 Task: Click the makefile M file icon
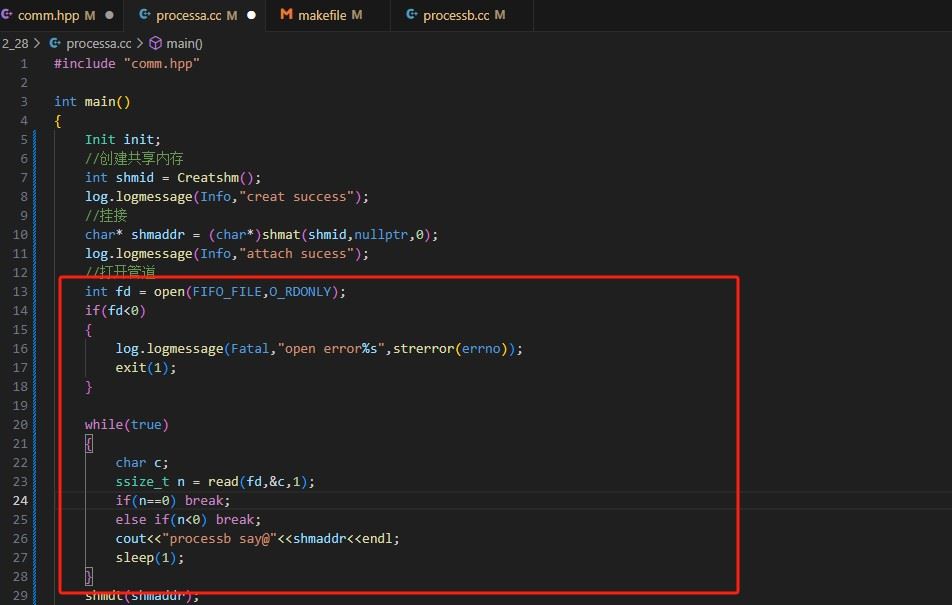(x=286, y=15)
